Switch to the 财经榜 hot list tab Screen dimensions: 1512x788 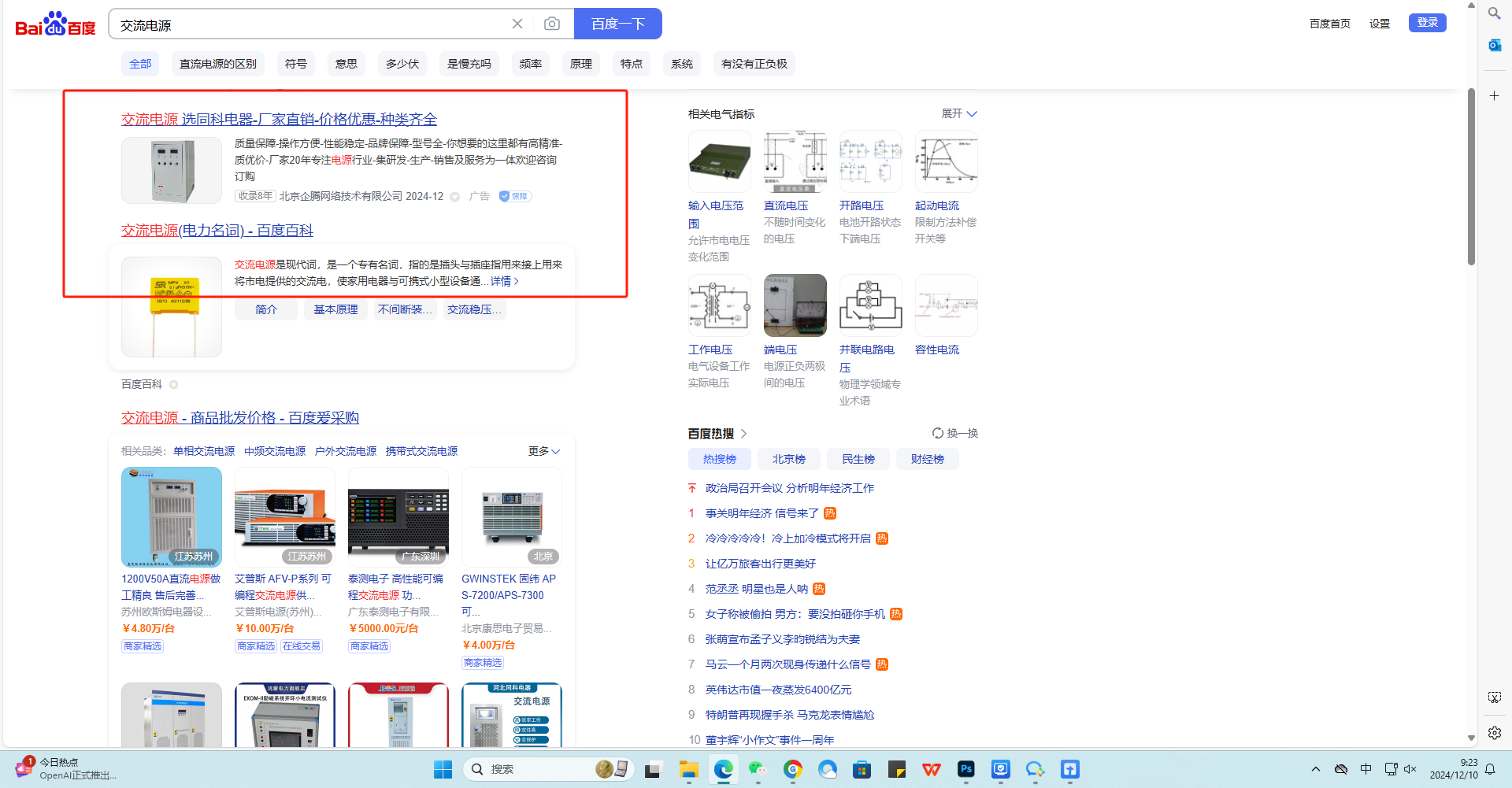pyautogui.click(x=927, y=459)
